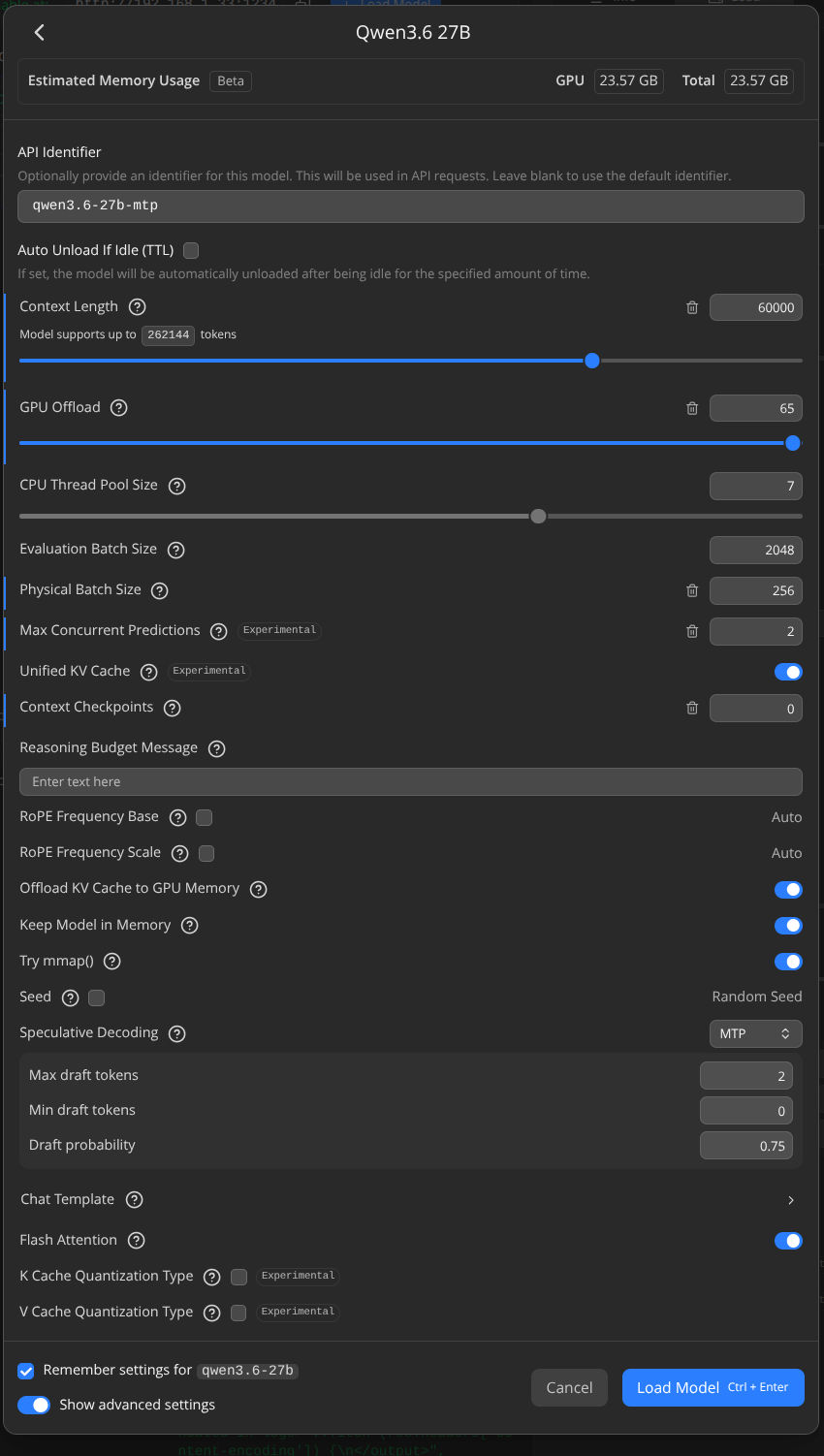Click the Context Length slider handle
824x1456 pixels.
coord(592,361)
